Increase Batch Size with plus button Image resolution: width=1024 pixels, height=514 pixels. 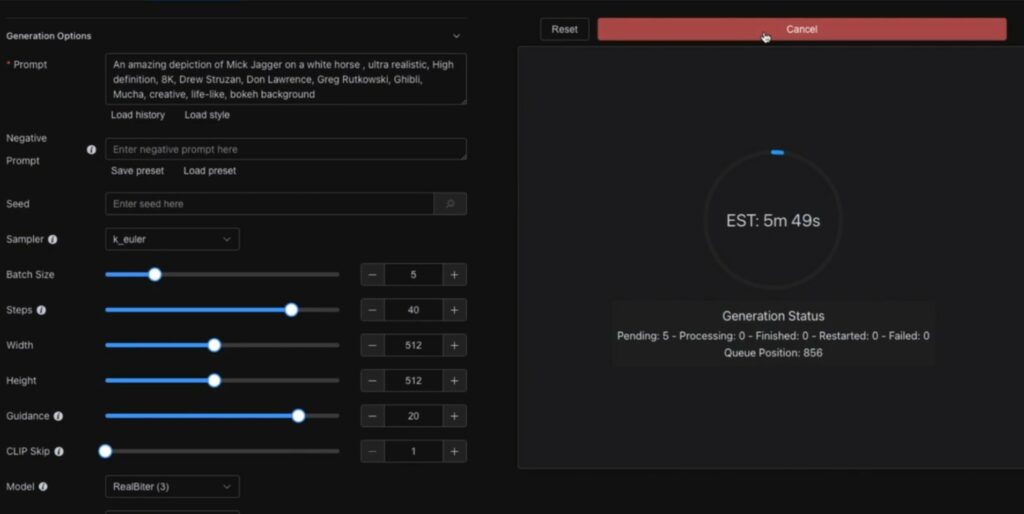(x=454, y=275)
